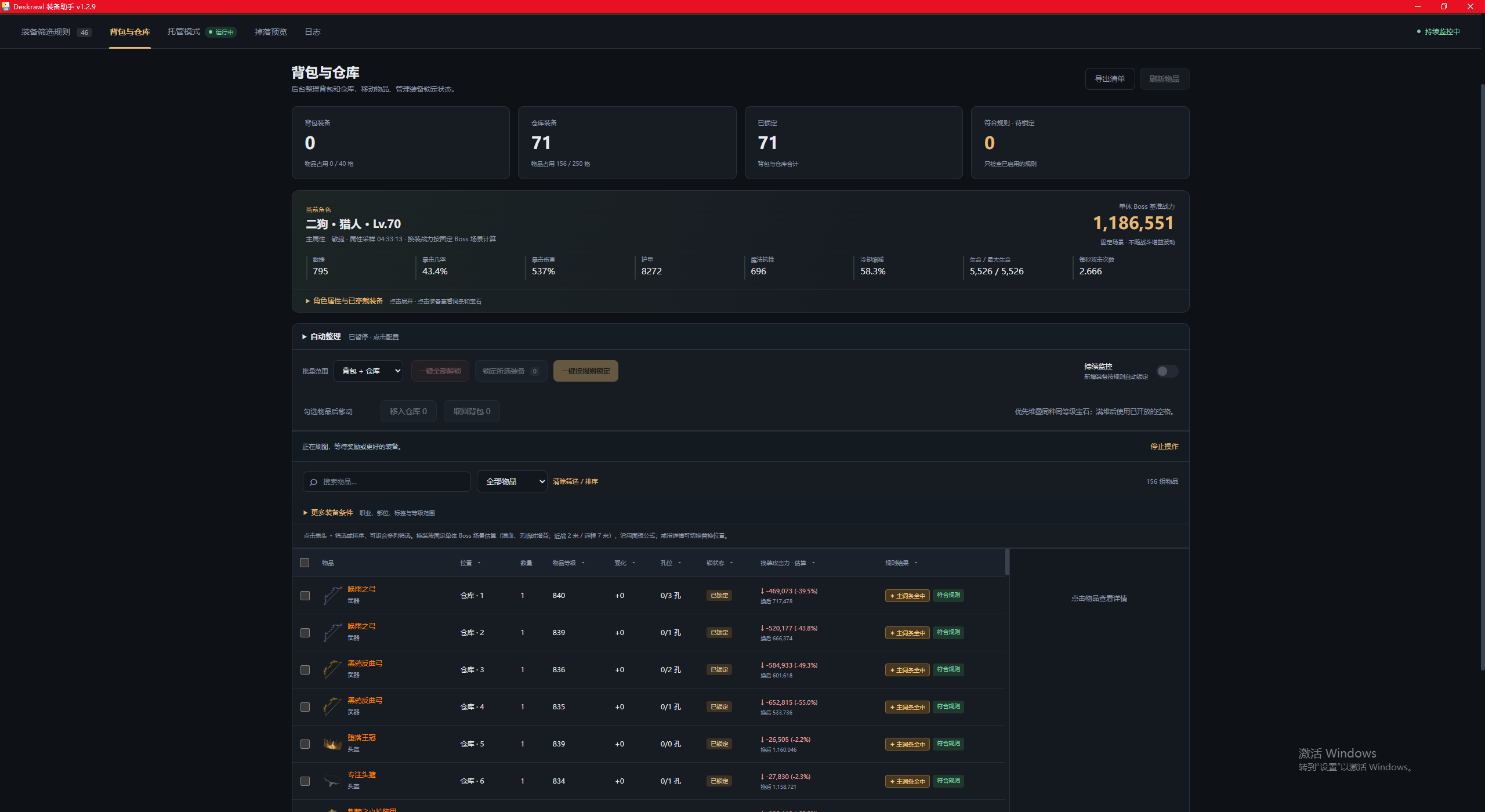
Task: Open the 全部物品 filter dropdown
Action: coord(512,481)
